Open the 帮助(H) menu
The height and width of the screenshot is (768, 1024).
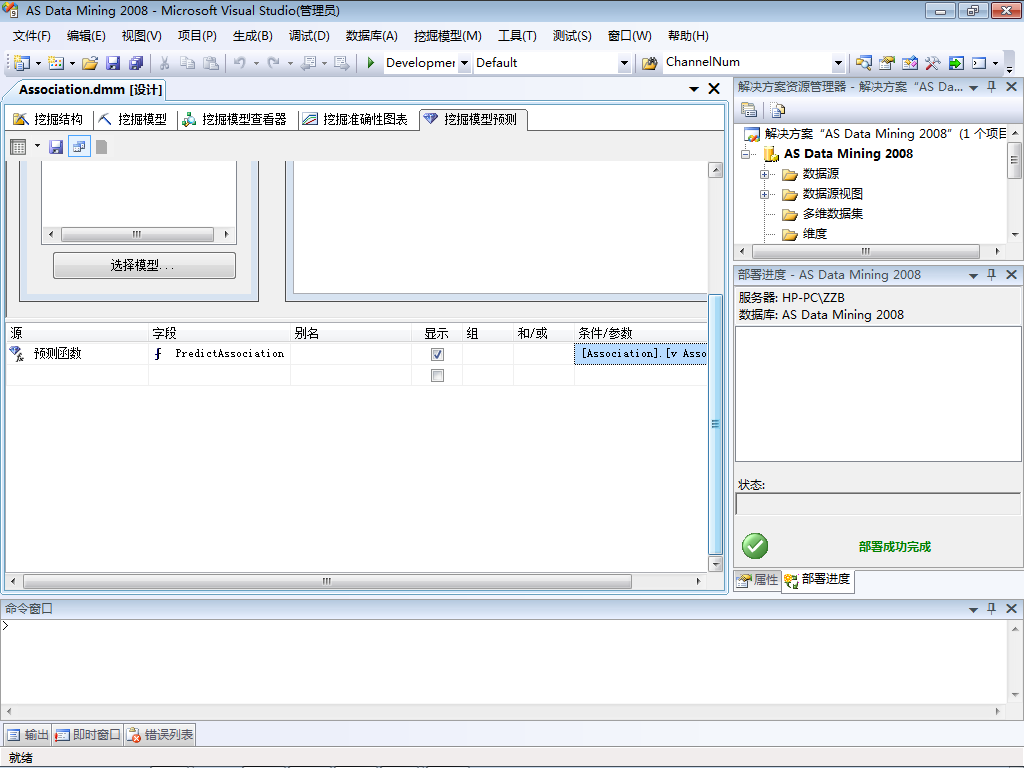[x=688, y=36]
